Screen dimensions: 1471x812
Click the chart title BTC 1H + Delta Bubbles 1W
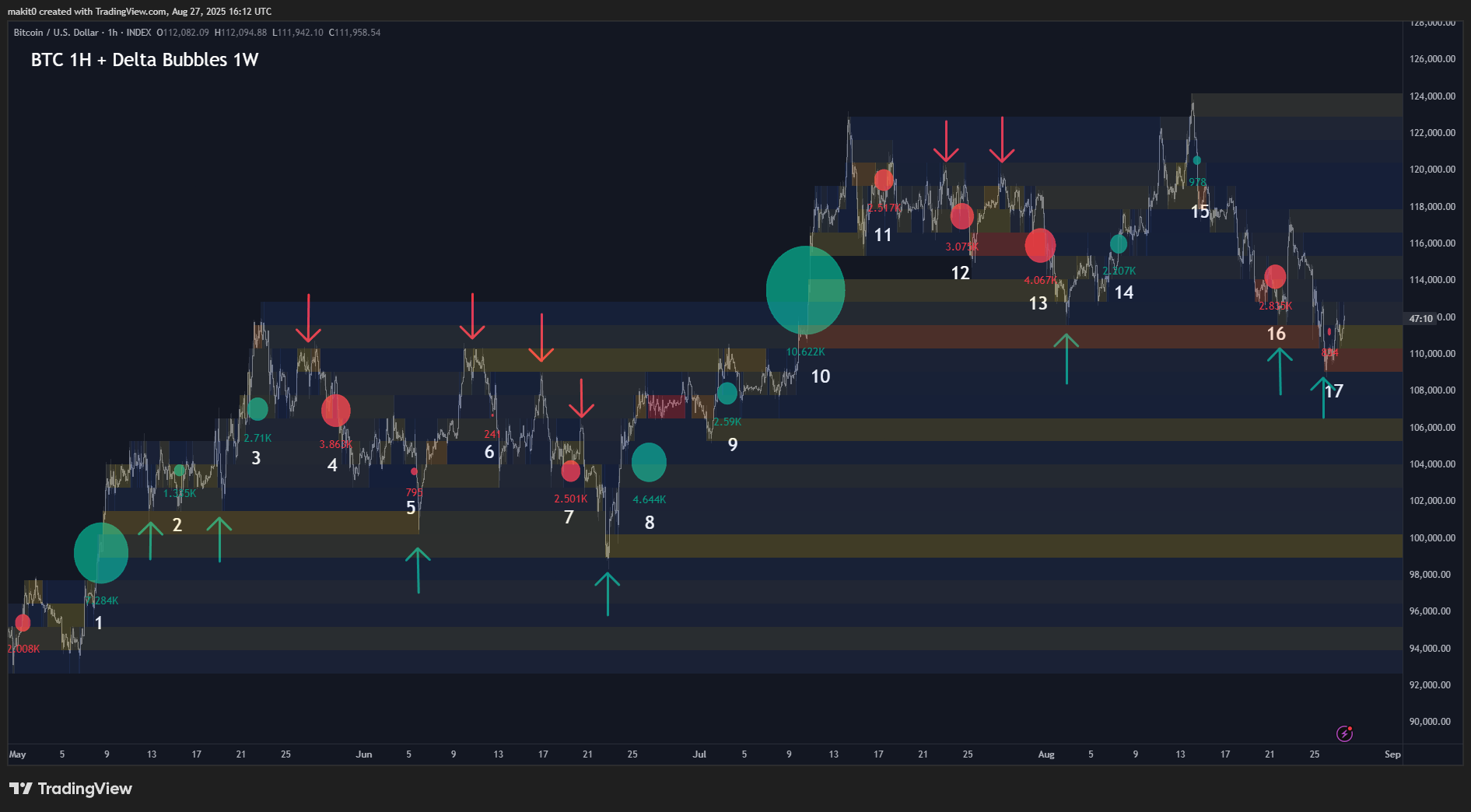pyautogui.click(x=145, y=60)
